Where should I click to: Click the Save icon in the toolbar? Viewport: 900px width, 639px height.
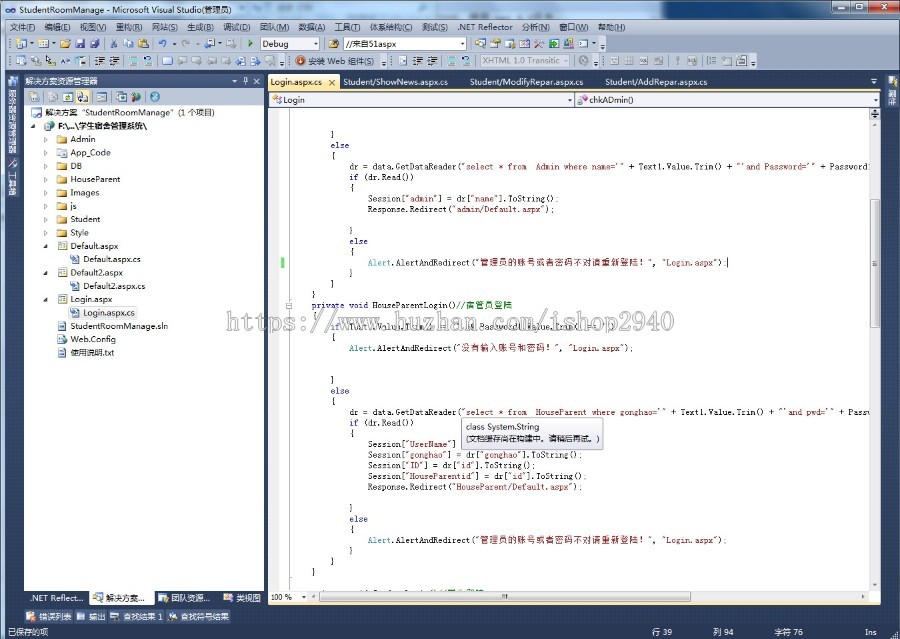[80, 44]
